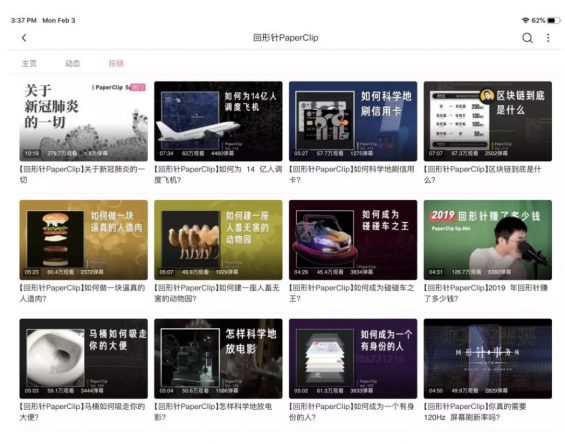Open the 怎样科学地放电影 projector thumbnail
This screenshot has height=444, width=565.
218,359
